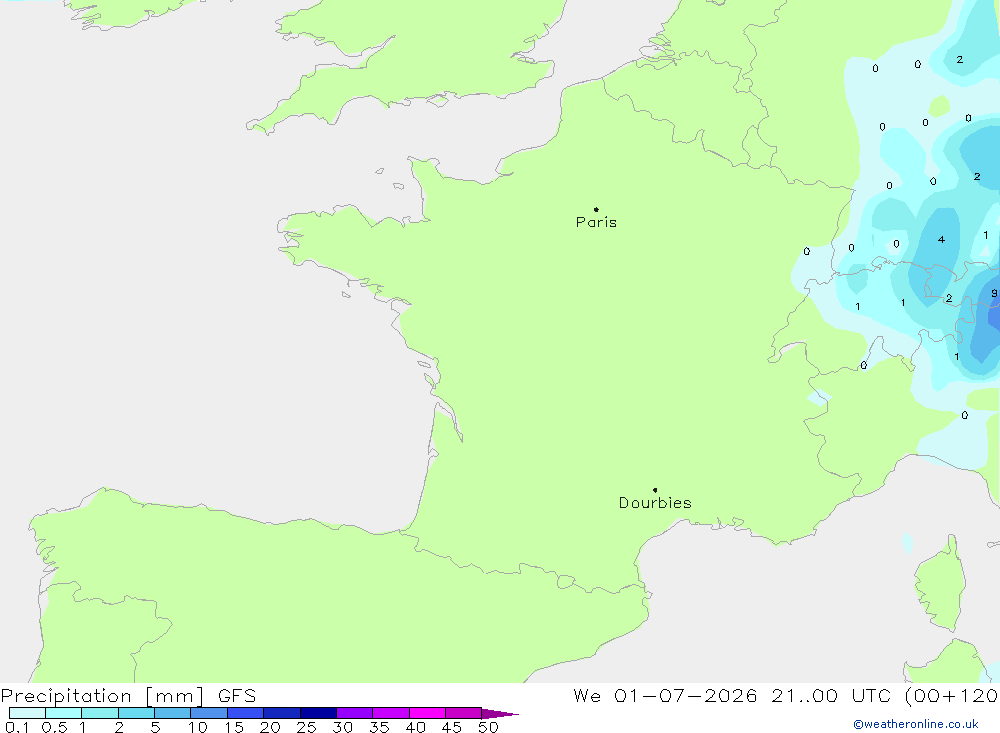Click the Dourbies city label

pos(655,503)
